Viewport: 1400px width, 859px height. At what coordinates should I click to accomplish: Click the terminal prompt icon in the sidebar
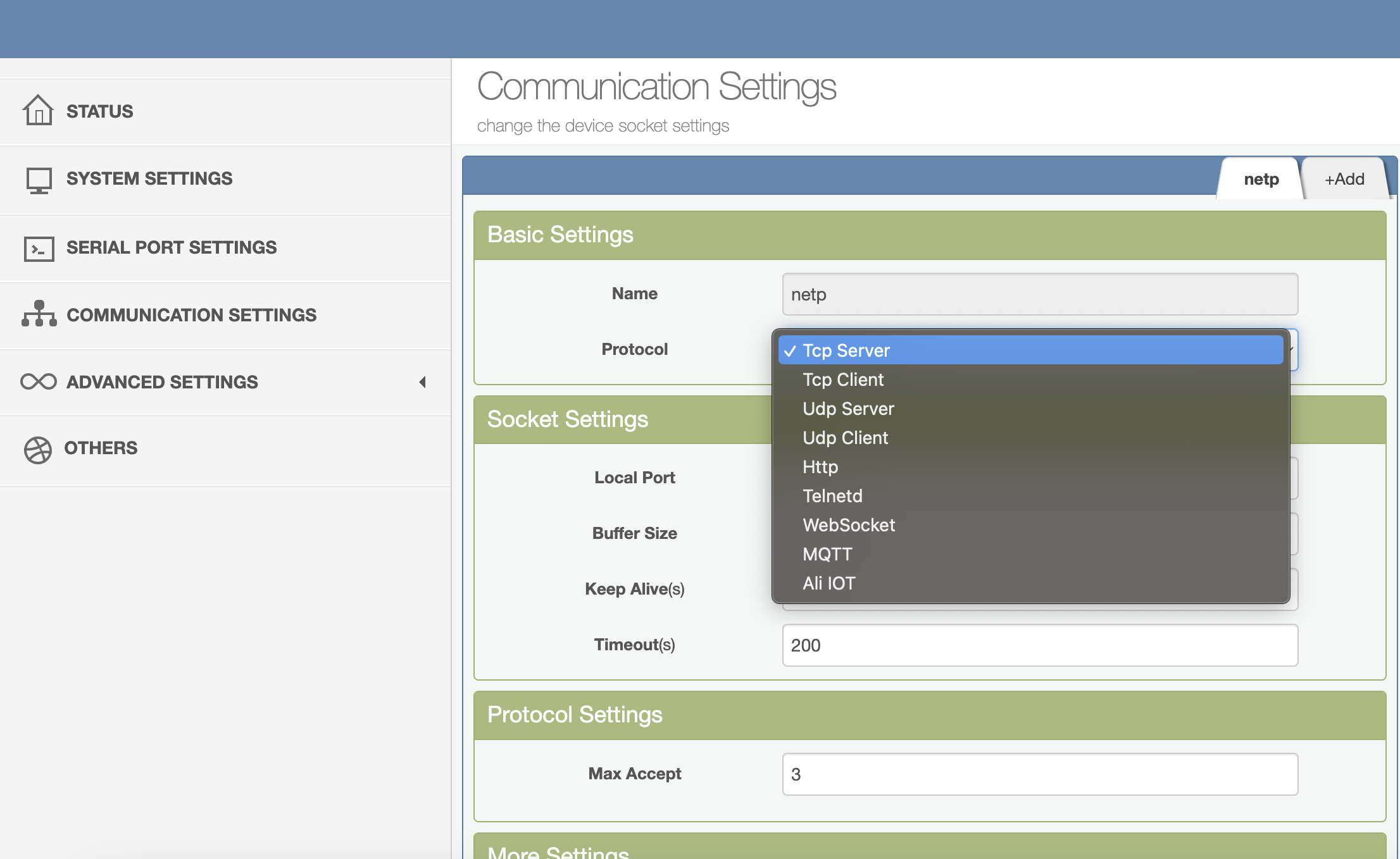pos(38,249)
